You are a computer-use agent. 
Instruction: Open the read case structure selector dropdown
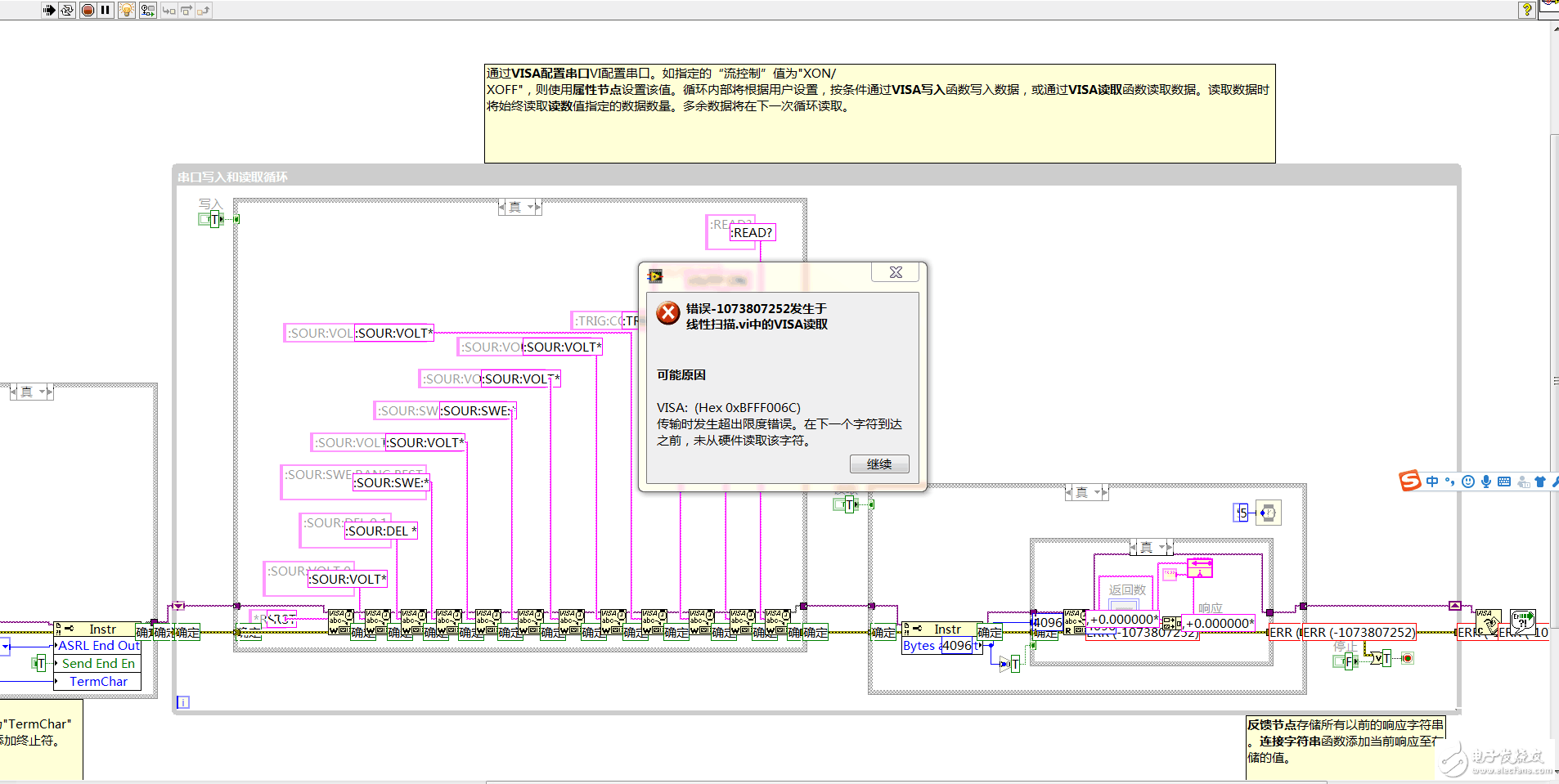pos(1098,492)
